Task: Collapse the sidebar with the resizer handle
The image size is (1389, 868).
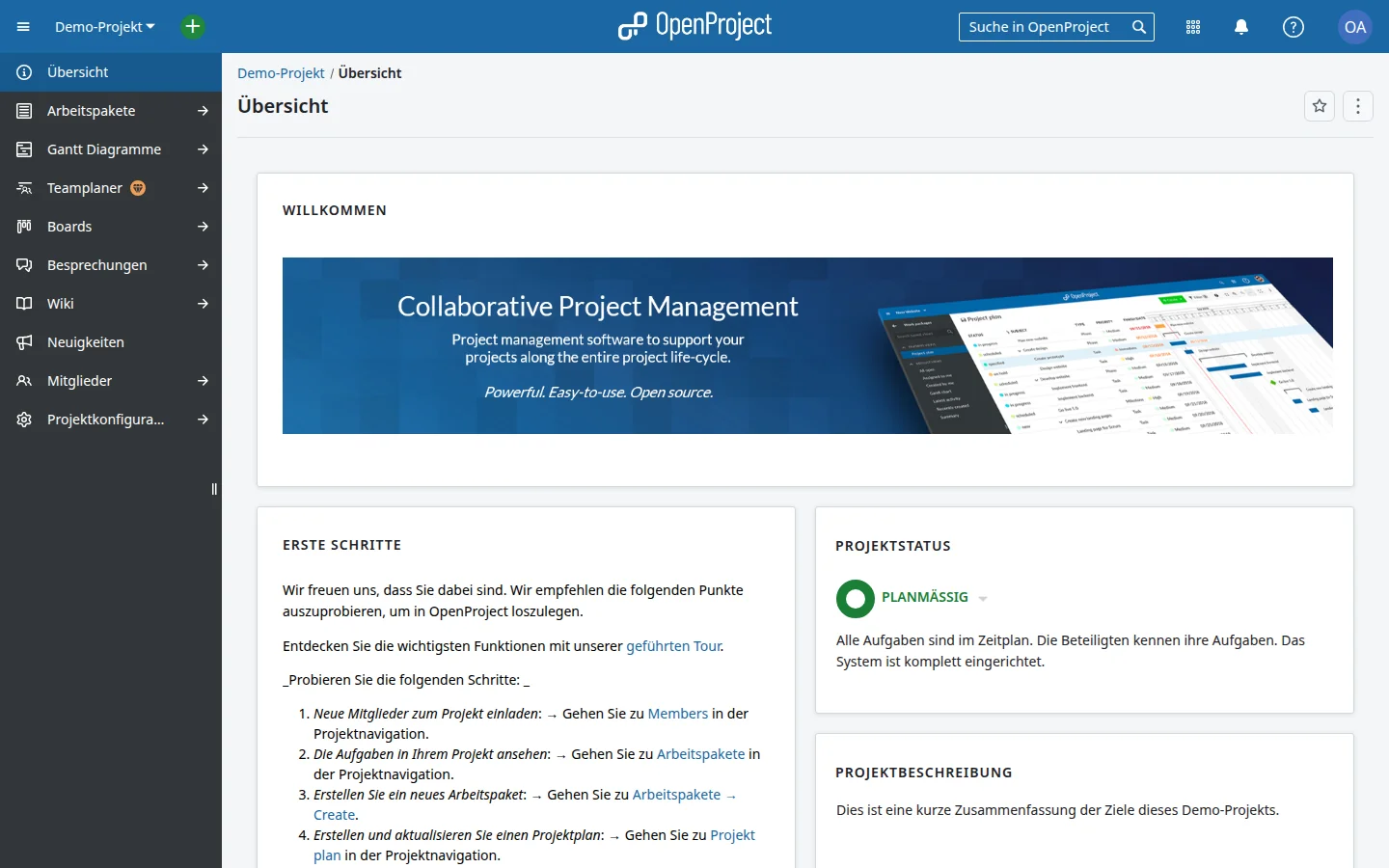Action: click(214, 489)
